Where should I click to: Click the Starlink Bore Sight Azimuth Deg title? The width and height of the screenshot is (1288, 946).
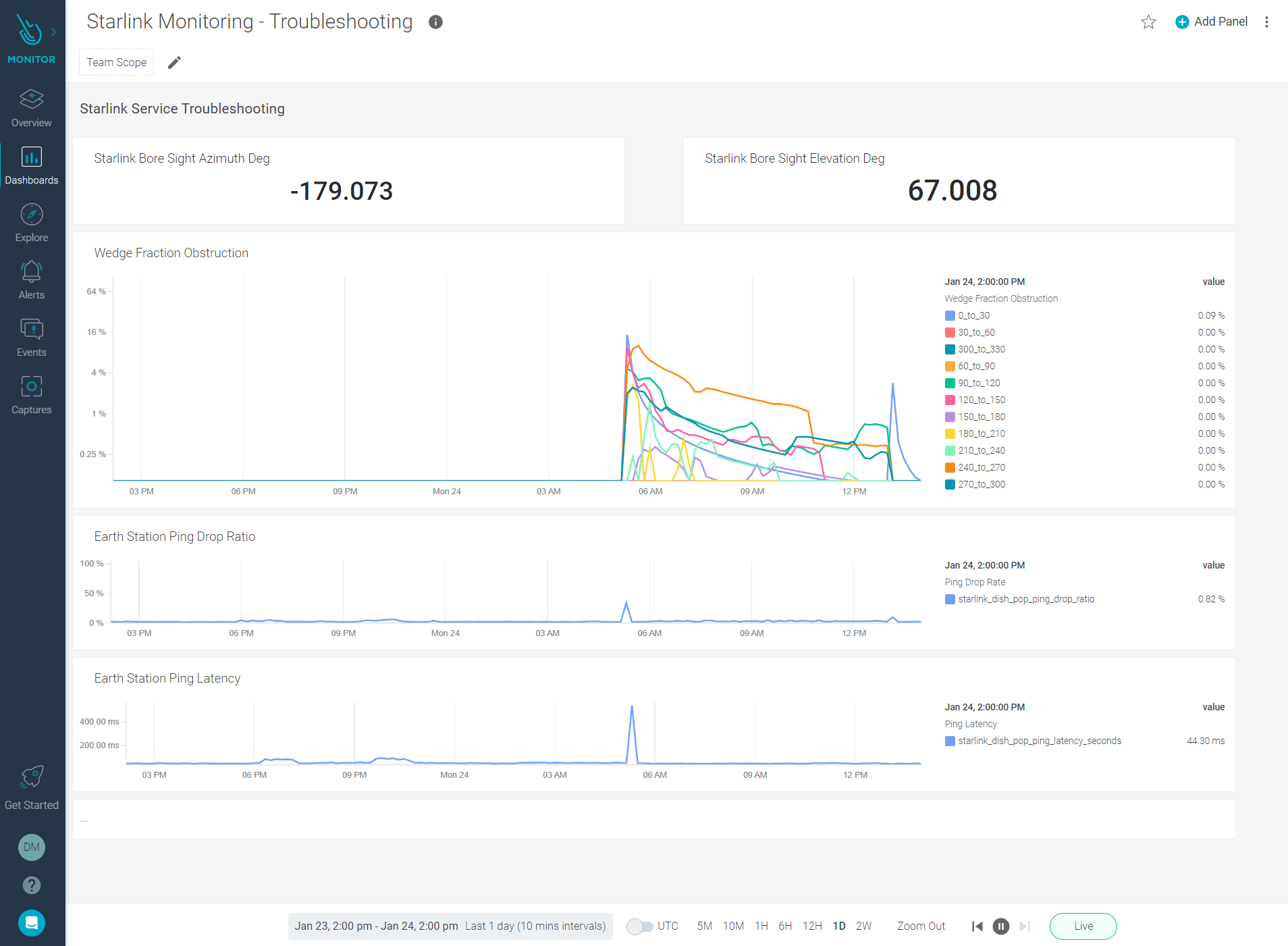182,158
